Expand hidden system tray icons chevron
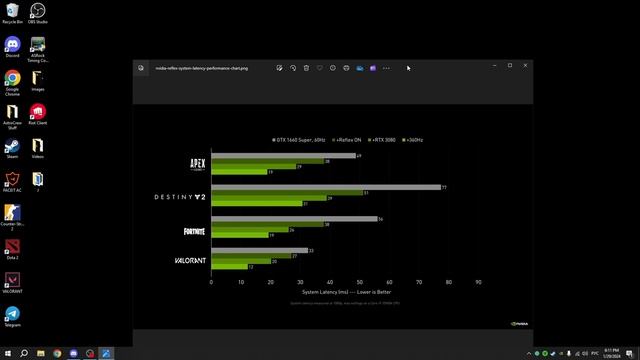The width and height of the screenshot is (640, 360). (x=529, y=353)
